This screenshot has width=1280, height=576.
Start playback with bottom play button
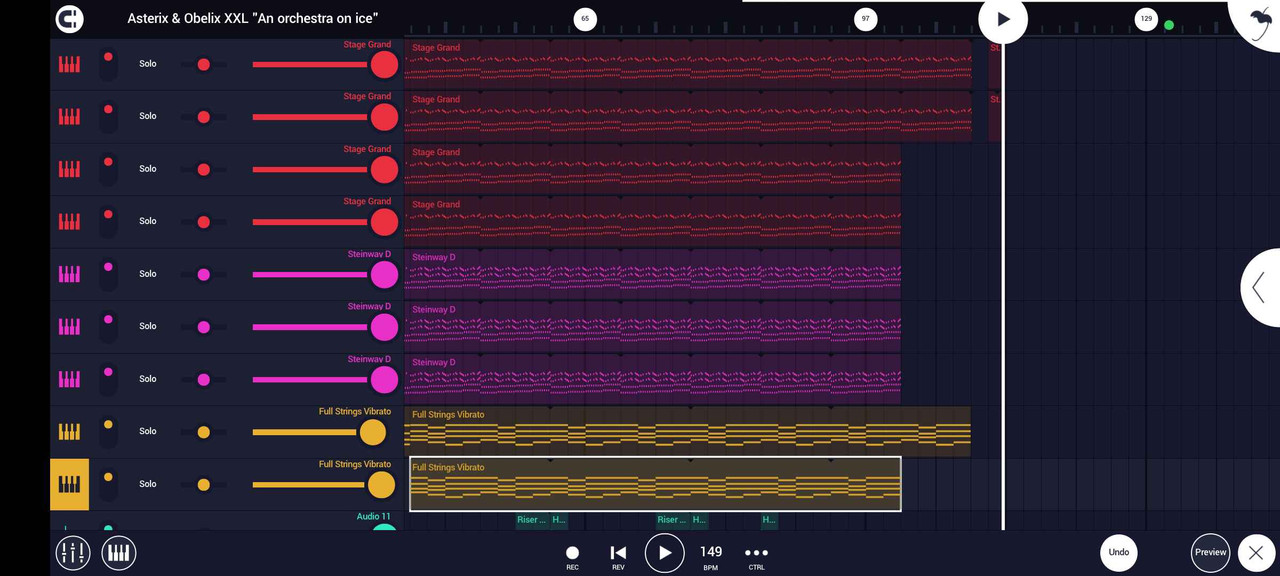coord(665,553)
